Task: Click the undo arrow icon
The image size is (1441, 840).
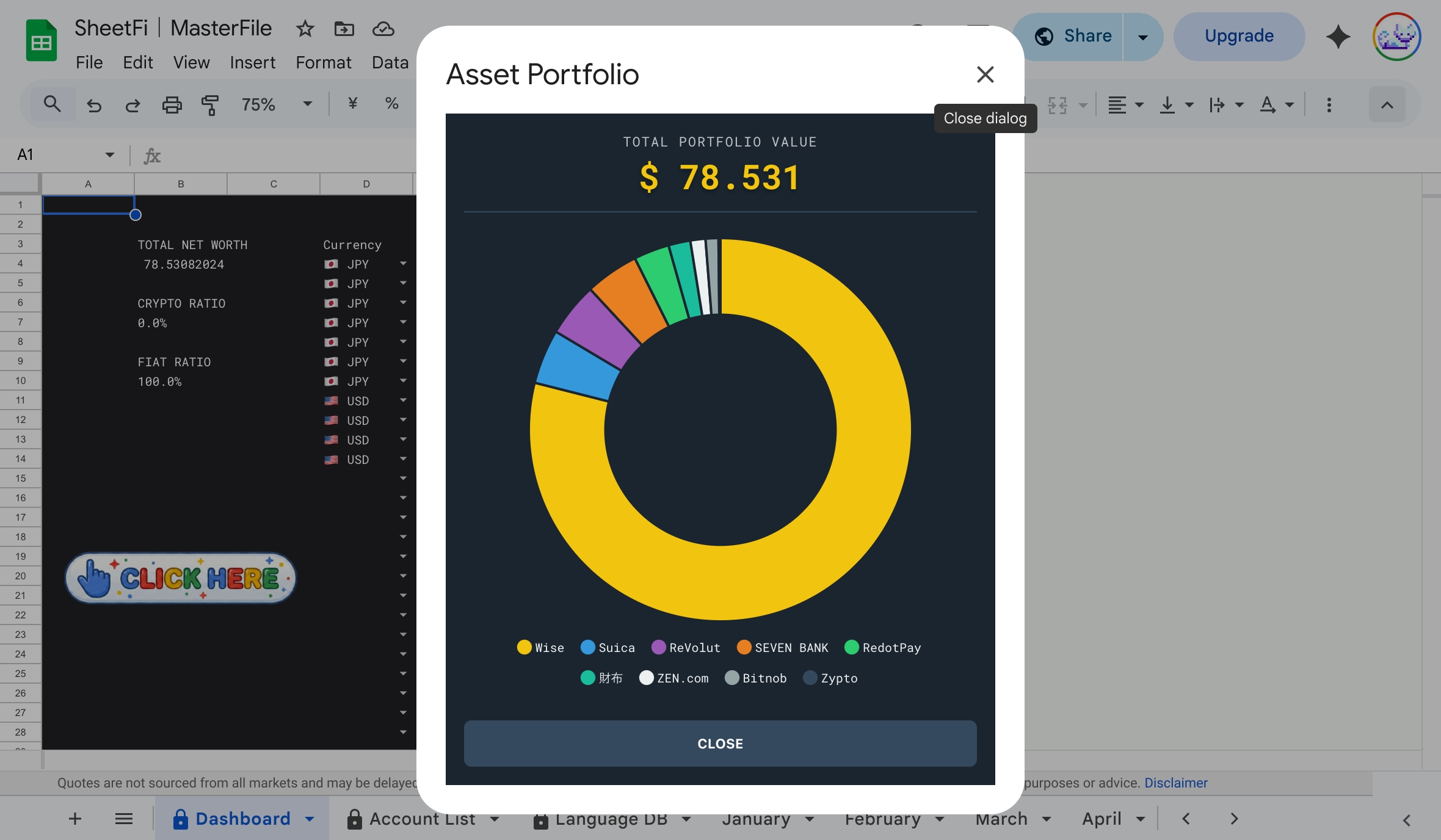Action: [x=93, y=105]
